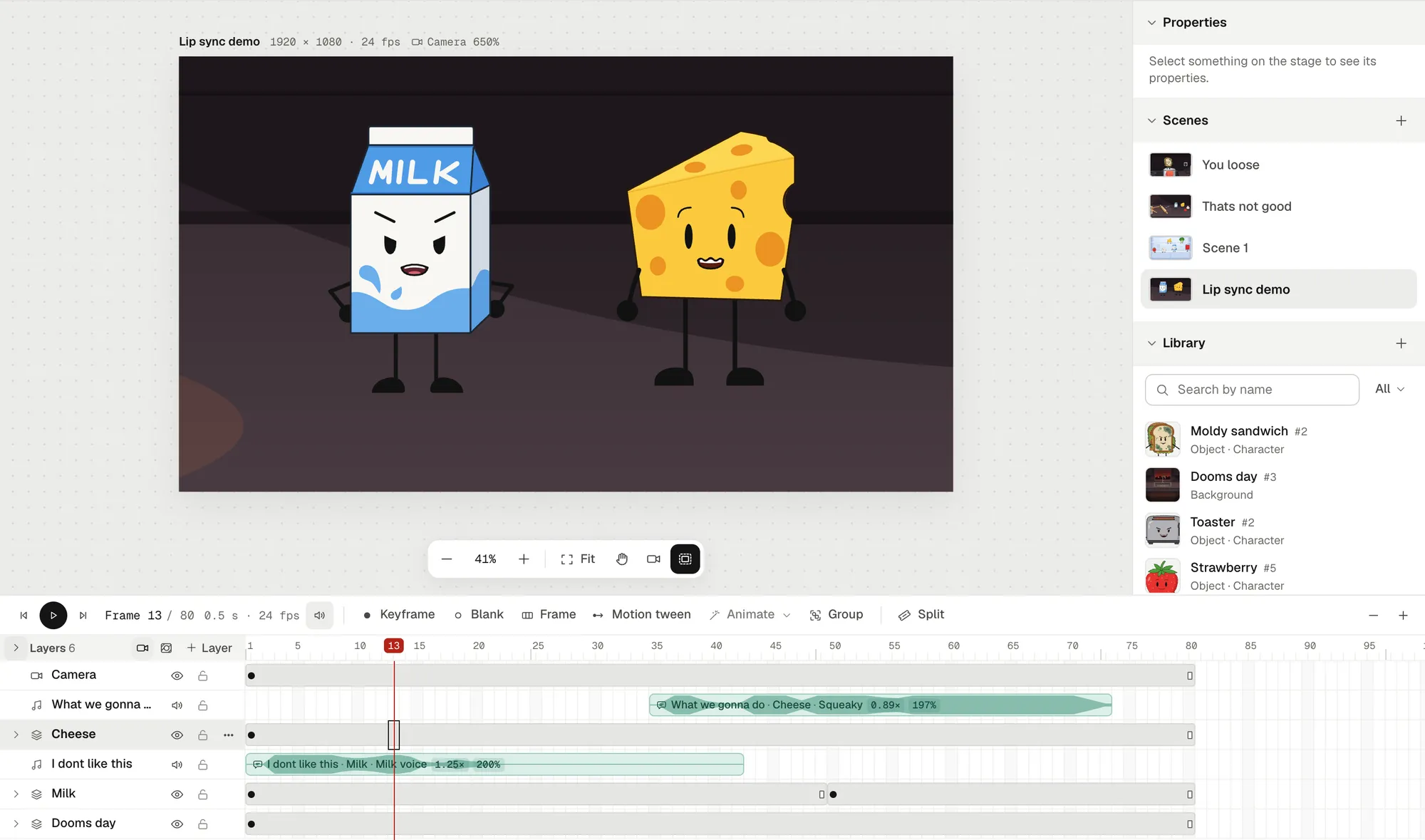Switch to Thats not good scene
The width and height of the screenshot is (1425, 840).
pos(1279,206)
